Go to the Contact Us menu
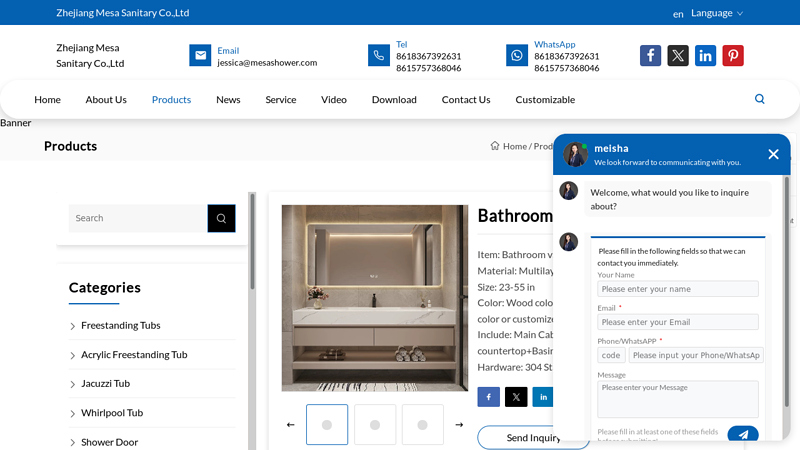This screenshot has width=800, height=450. point(466,99)
